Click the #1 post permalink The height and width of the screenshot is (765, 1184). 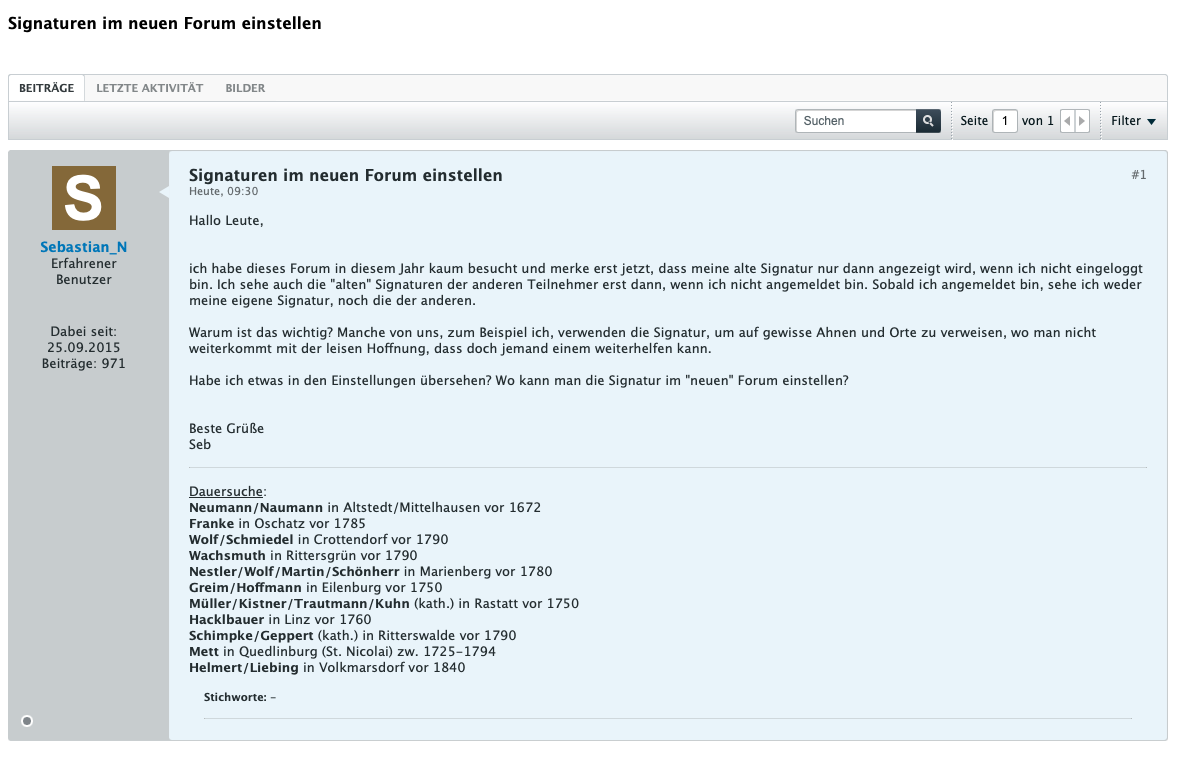coord(1138,175)
